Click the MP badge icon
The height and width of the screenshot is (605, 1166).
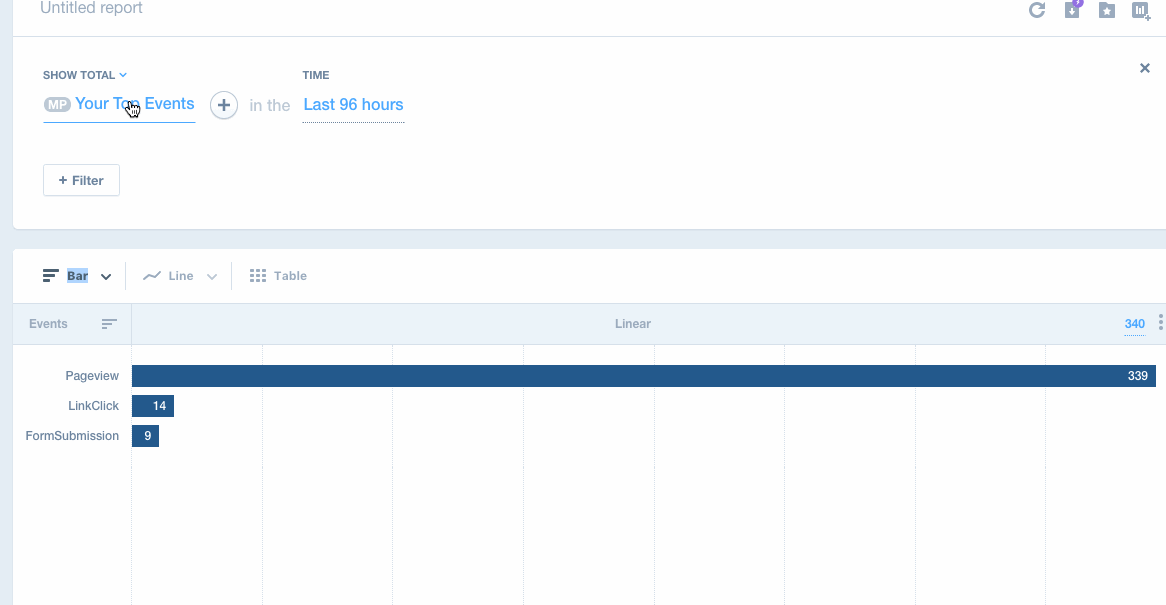[57, 105]
